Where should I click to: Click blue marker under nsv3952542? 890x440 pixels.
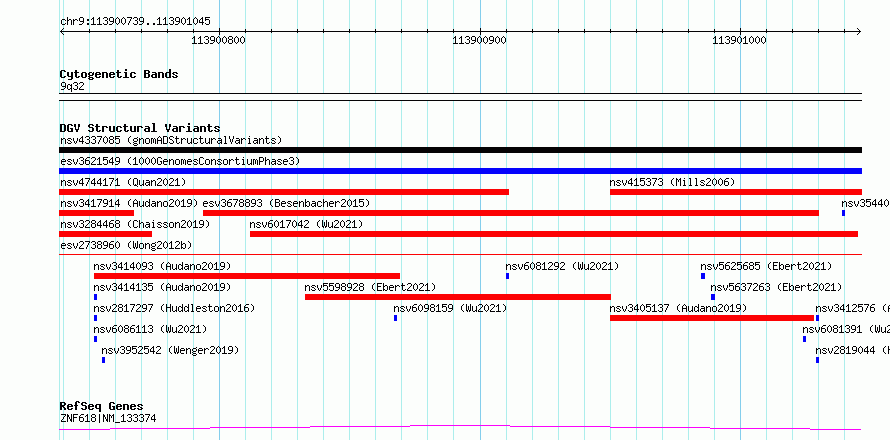pyautogui.click(x=103, y=360)
